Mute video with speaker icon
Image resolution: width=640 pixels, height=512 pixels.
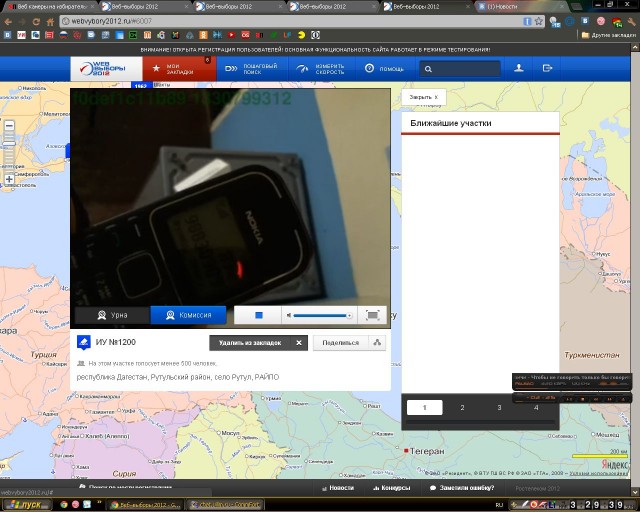[x=289, y=315]
